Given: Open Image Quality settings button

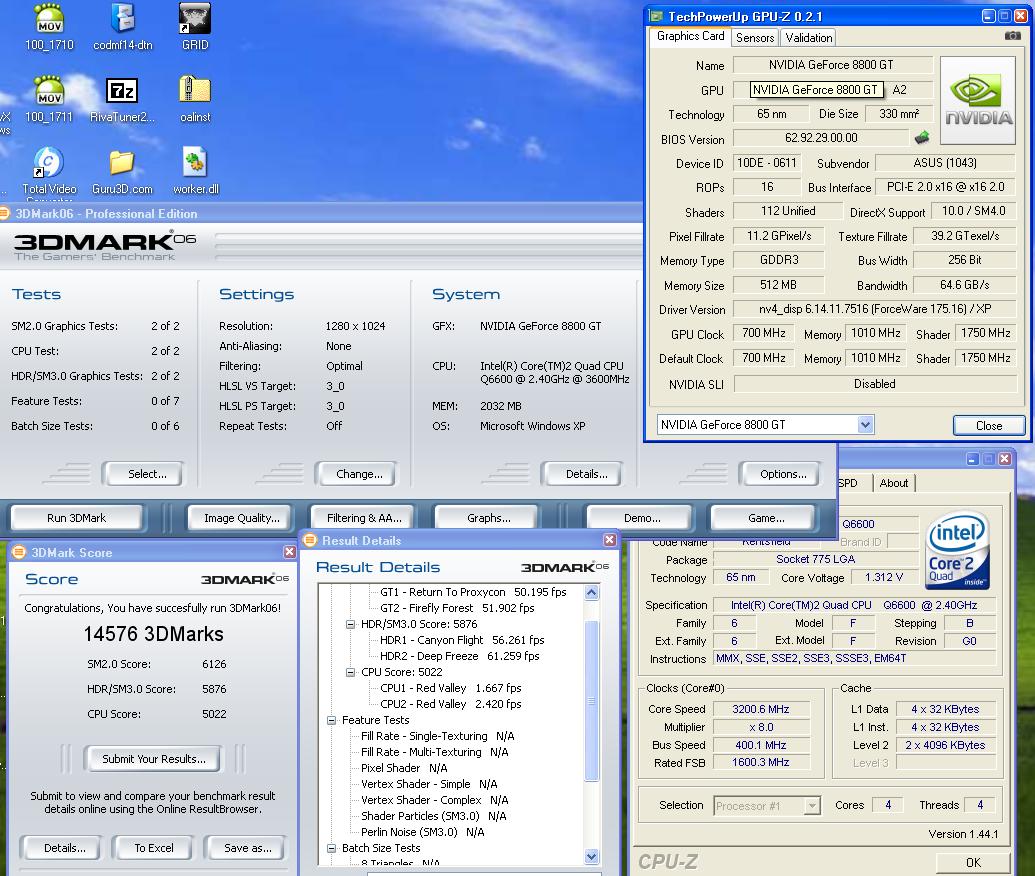Looking at the screenshot, I should 242,518.
